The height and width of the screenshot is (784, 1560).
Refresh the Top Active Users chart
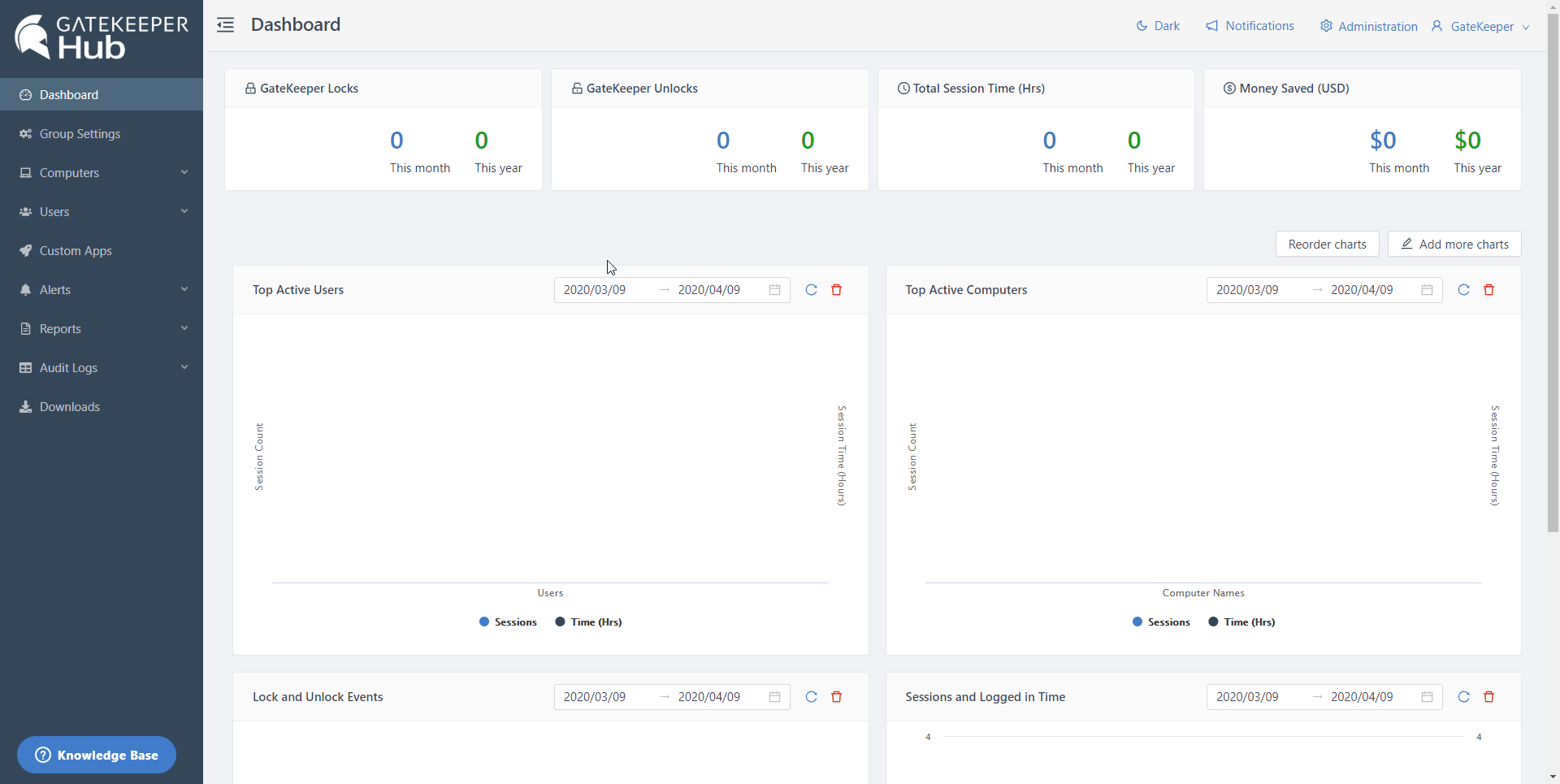[811, 290]
